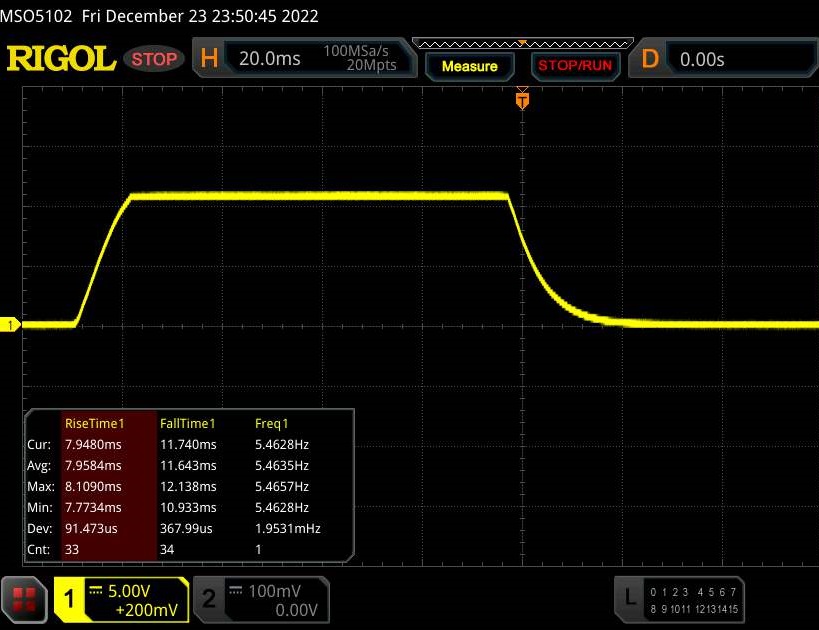Viewport: 819px width, 630px height.
Task: Click channel 1 offset +200mV value
Action: pos(147,610)
